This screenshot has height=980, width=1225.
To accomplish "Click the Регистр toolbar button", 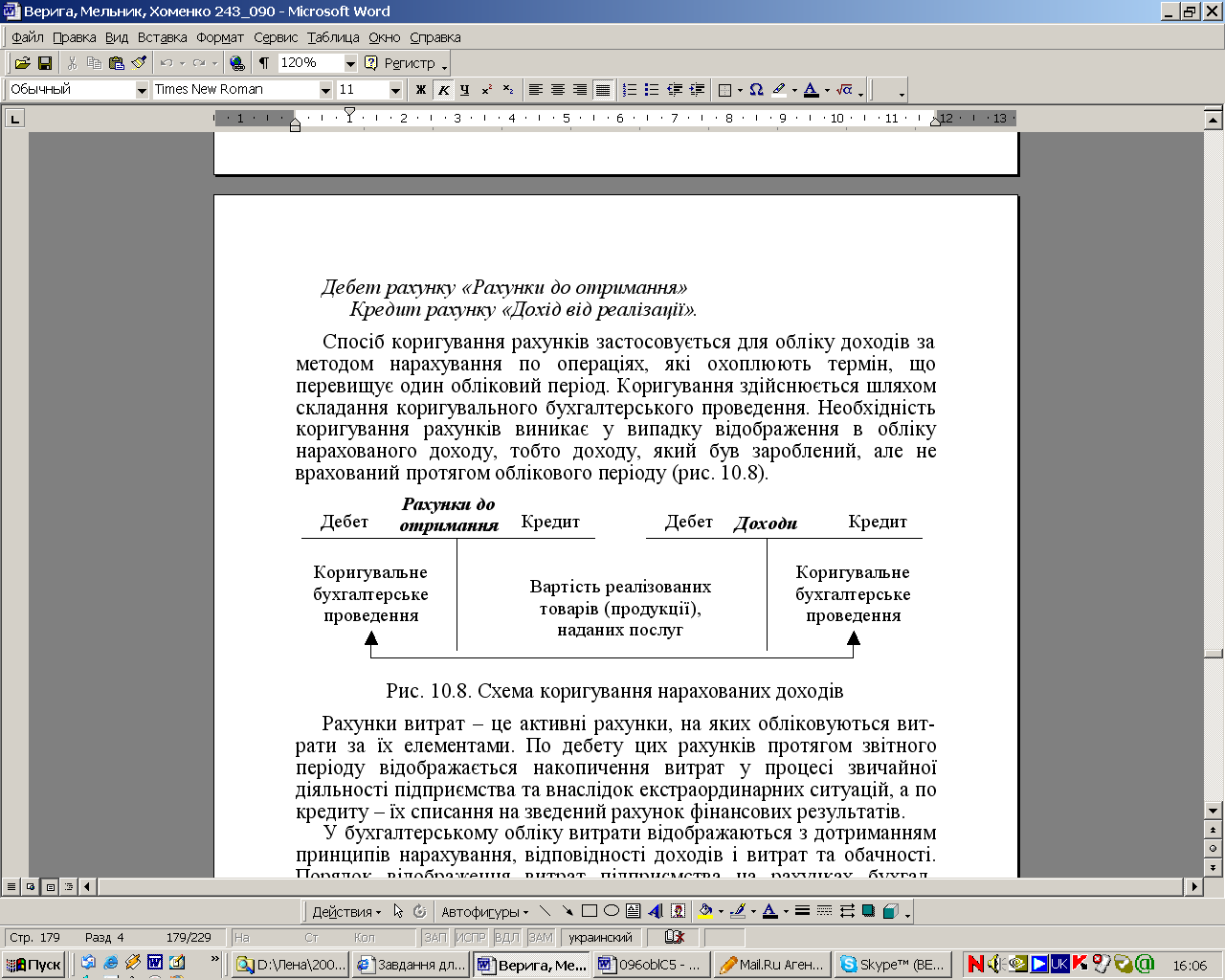I will click(410, 63).
